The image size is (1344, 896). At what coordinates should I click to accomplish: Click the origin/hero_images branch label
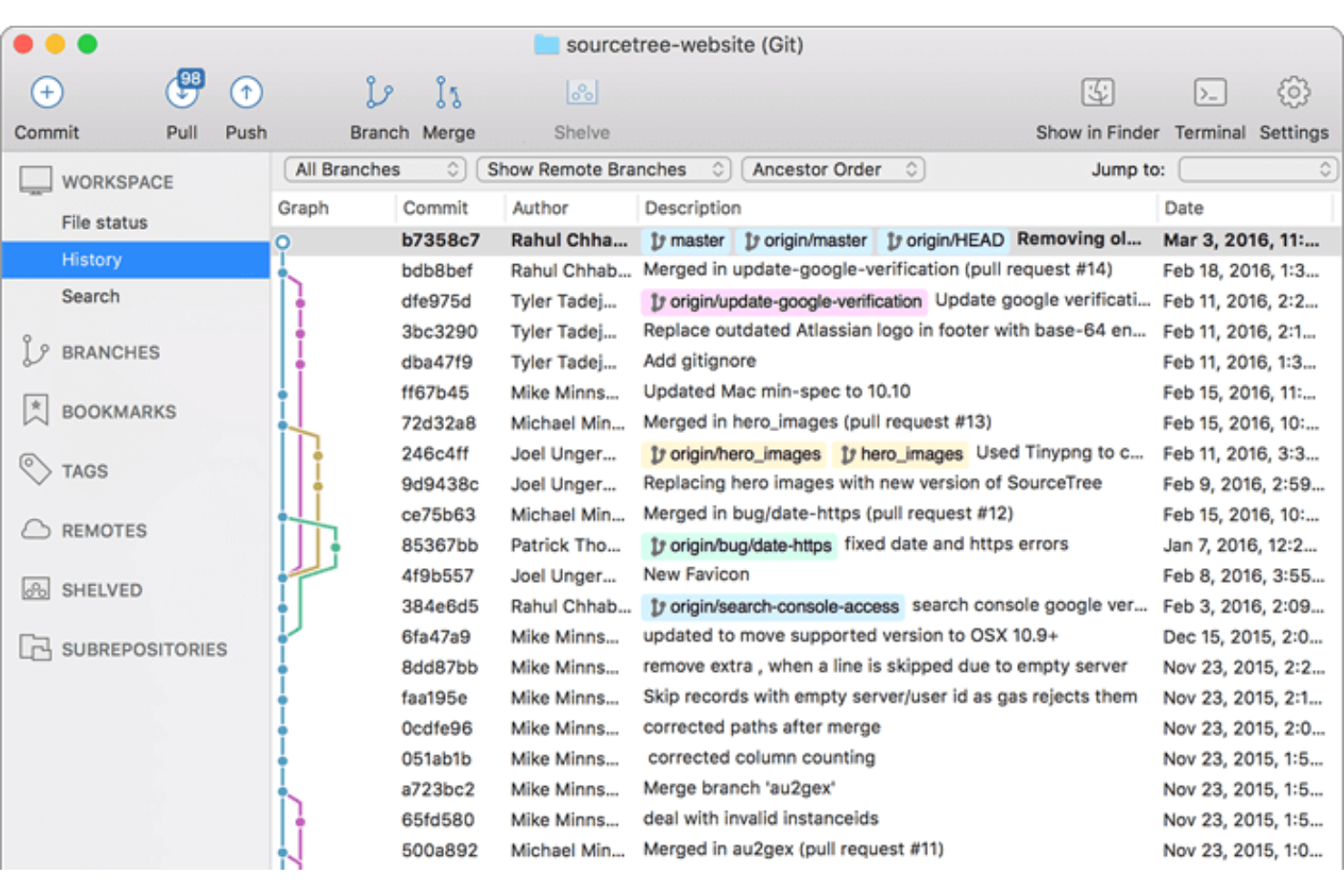click(x=735, y=454)
